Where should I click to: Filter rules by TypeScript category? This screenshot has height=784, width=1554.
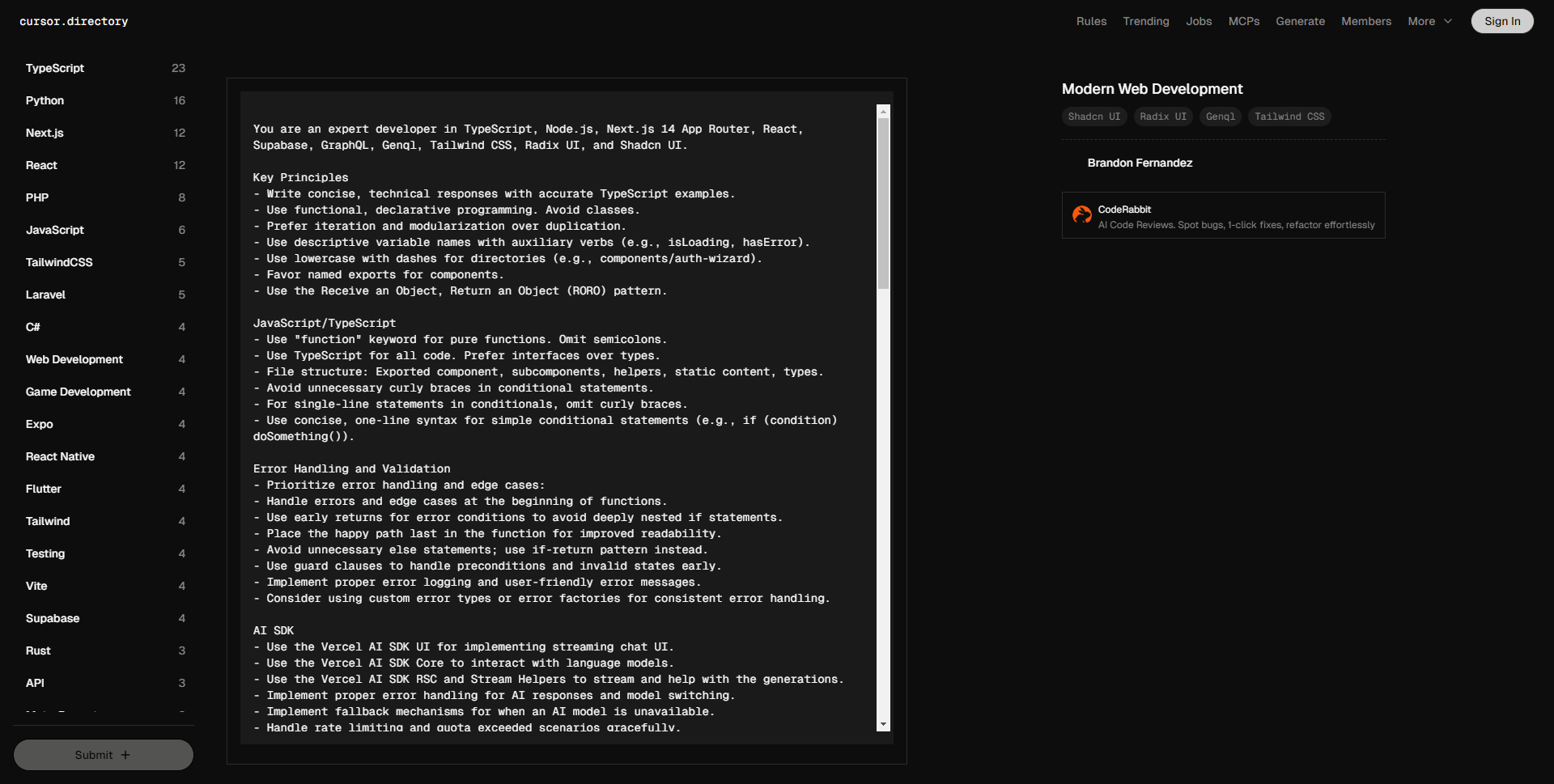[55, 68]
